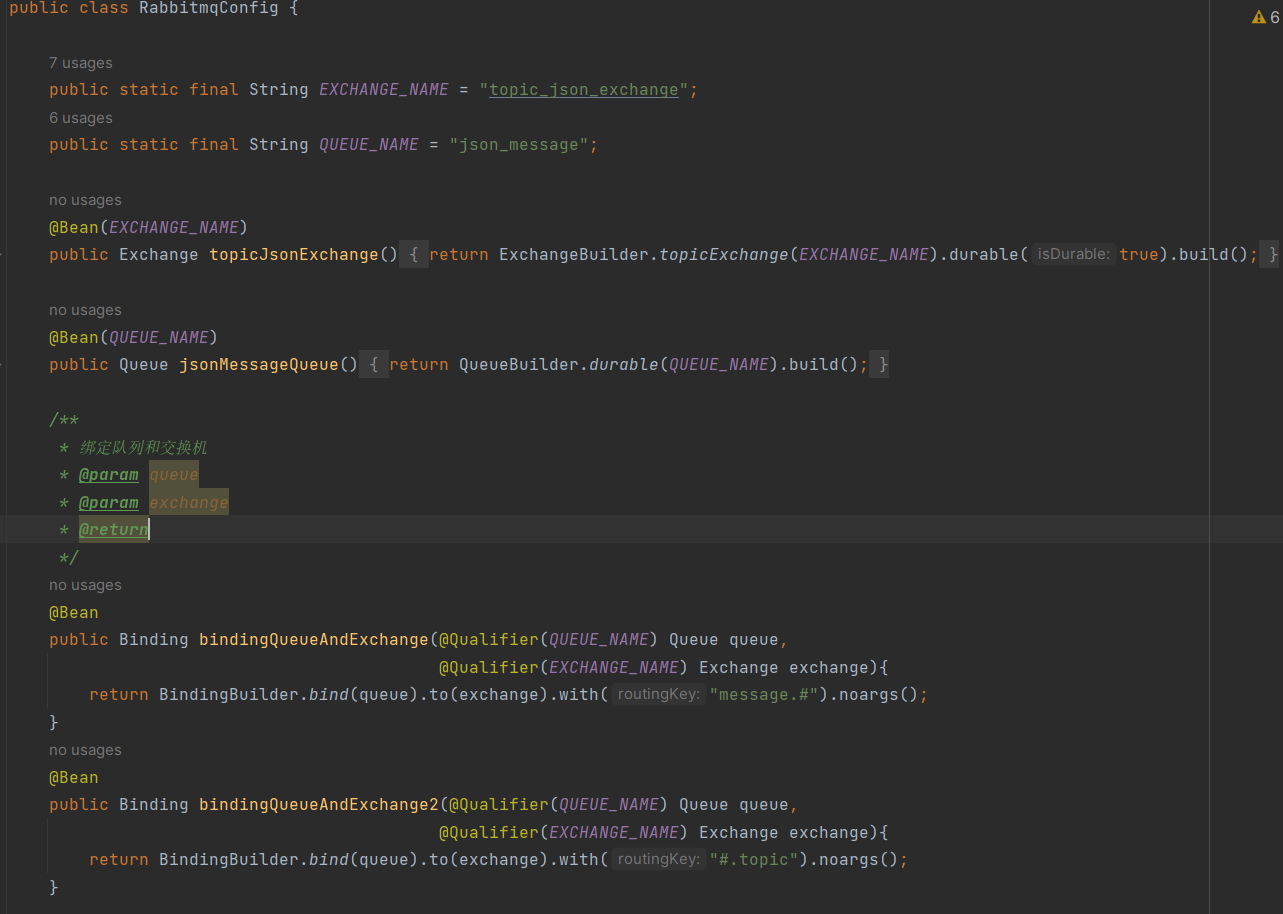Click the warning count number 6
The height and width of the screenshot is (914, 1283).
click(1274, 17)
